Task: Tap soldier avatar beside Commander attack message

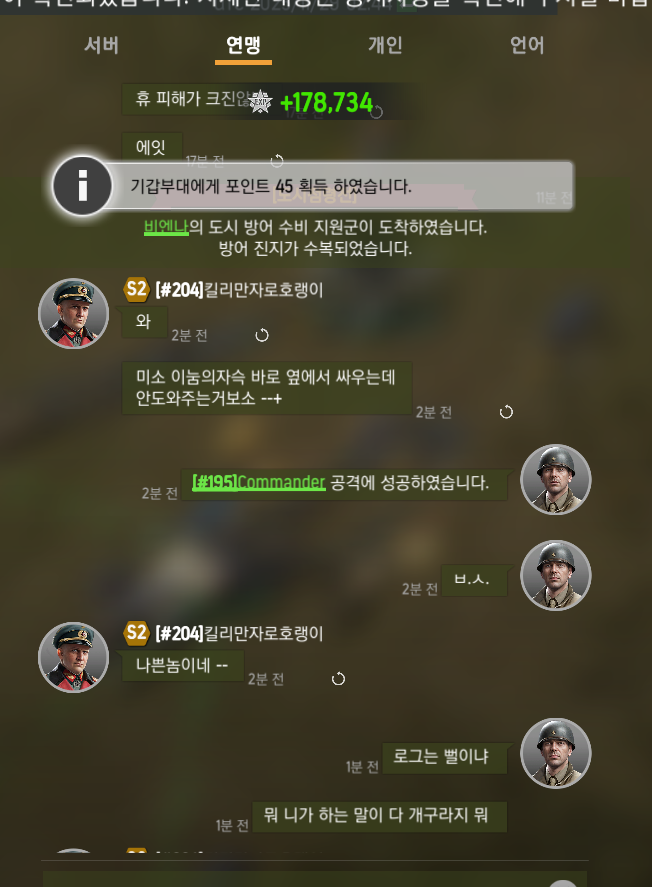Action: (x=556, y=480)
